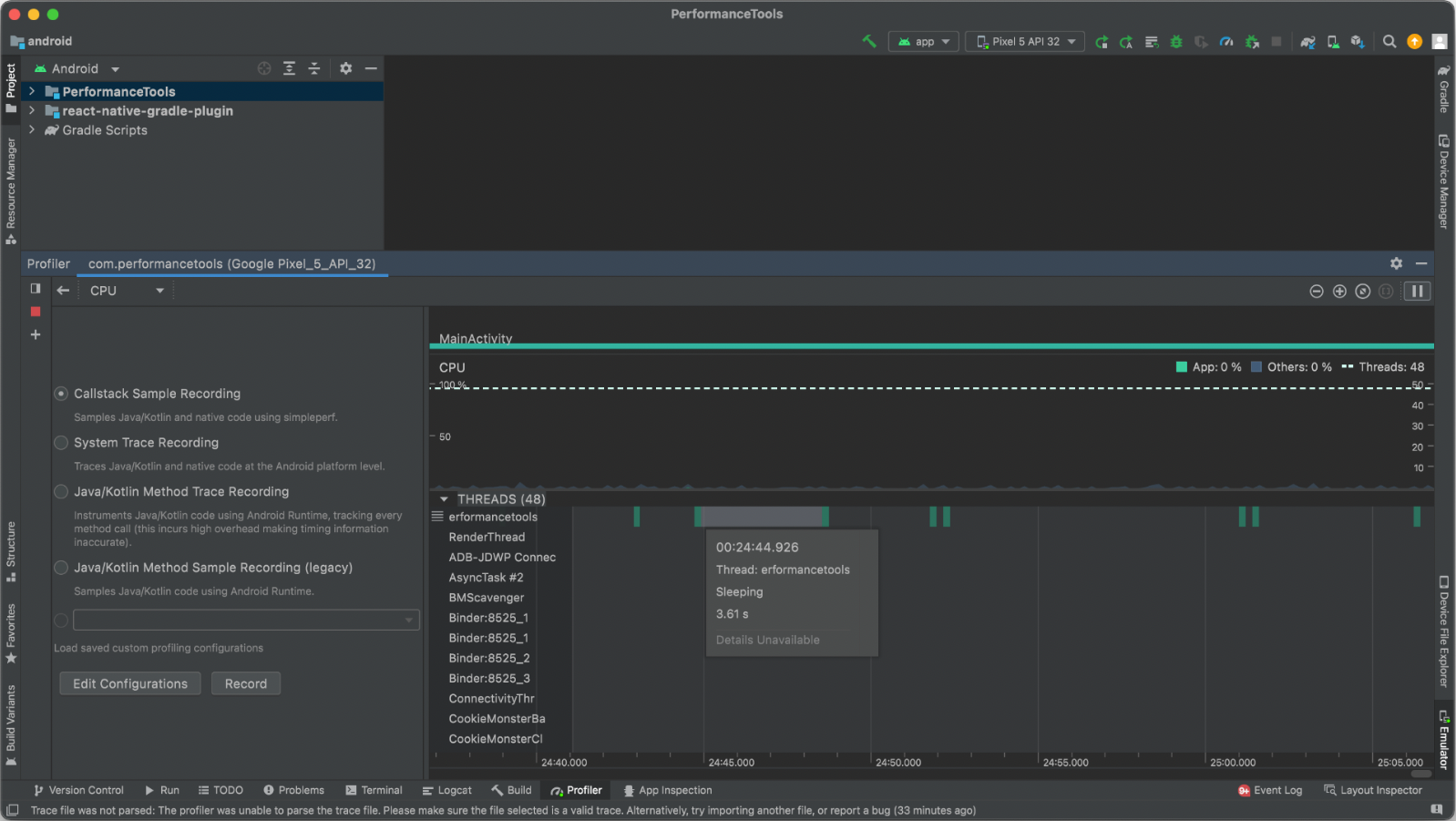The image size is (1456, 821).
Task: Select the custom configuration radio button
Action: pos(61,621)
